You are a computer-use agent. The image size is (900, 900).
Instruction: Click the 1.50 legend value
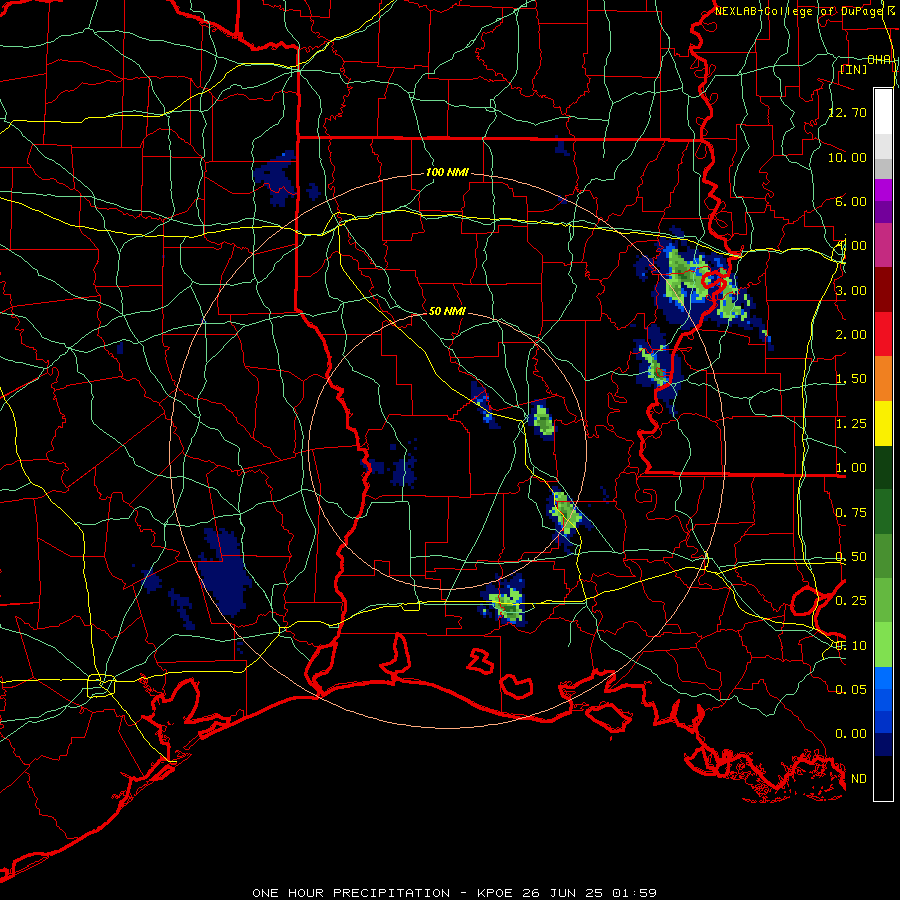pyautogui.click(x=851, y=379)
